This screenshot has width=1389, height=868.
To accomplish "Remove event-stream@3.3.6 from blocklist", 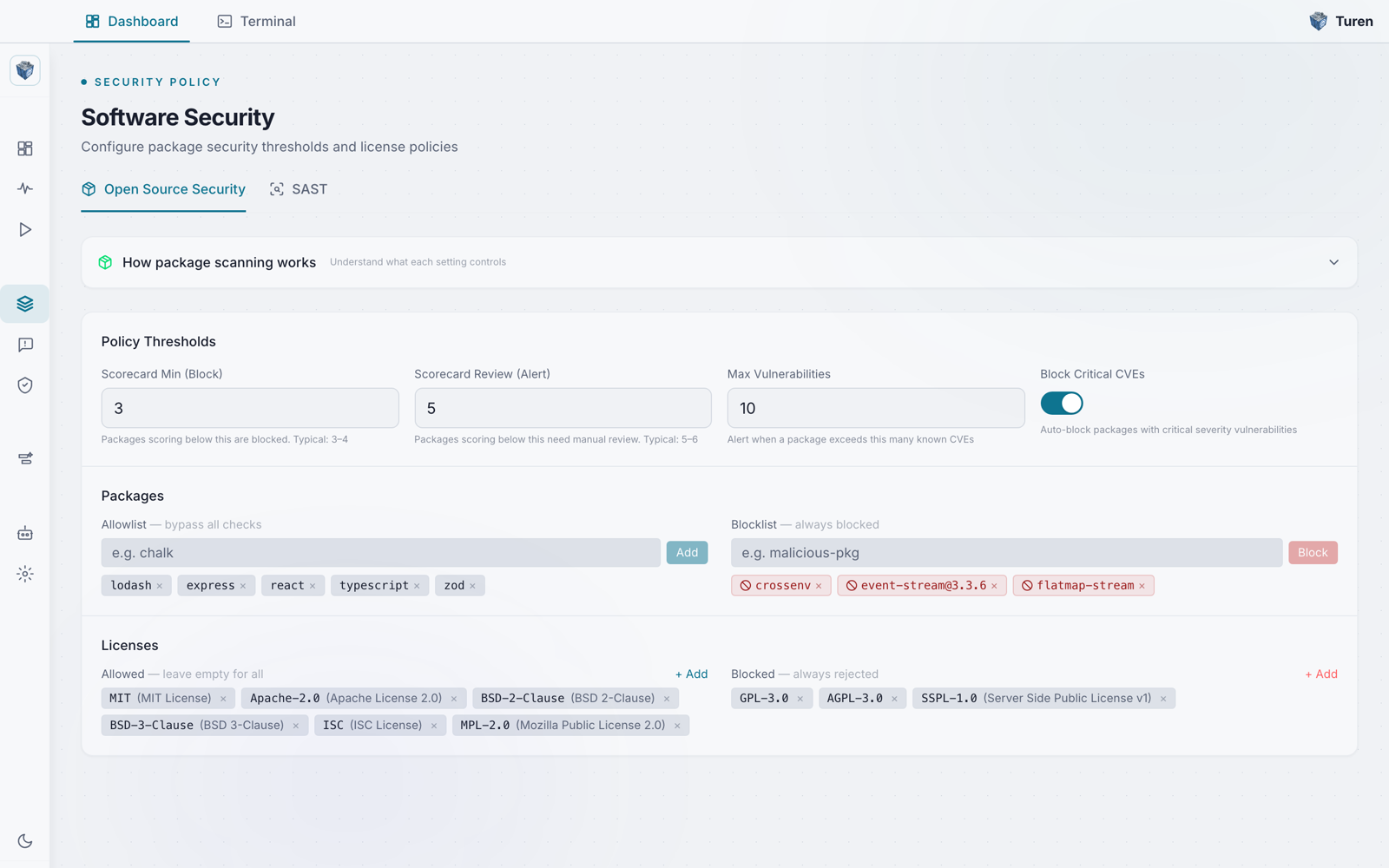I will (994, 586).
